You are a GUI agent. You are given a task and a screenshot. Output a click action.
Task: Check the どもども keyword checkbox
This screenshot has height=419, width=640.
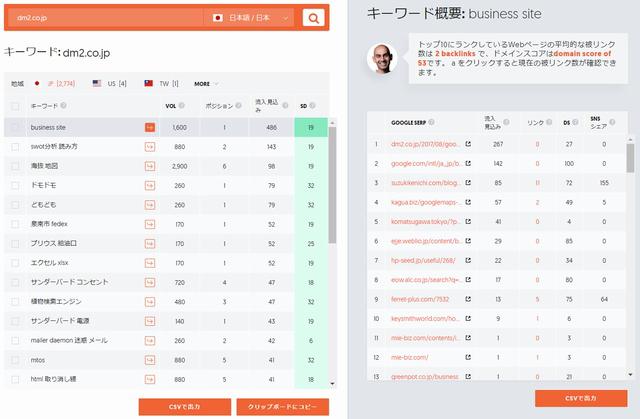[15, 205]
